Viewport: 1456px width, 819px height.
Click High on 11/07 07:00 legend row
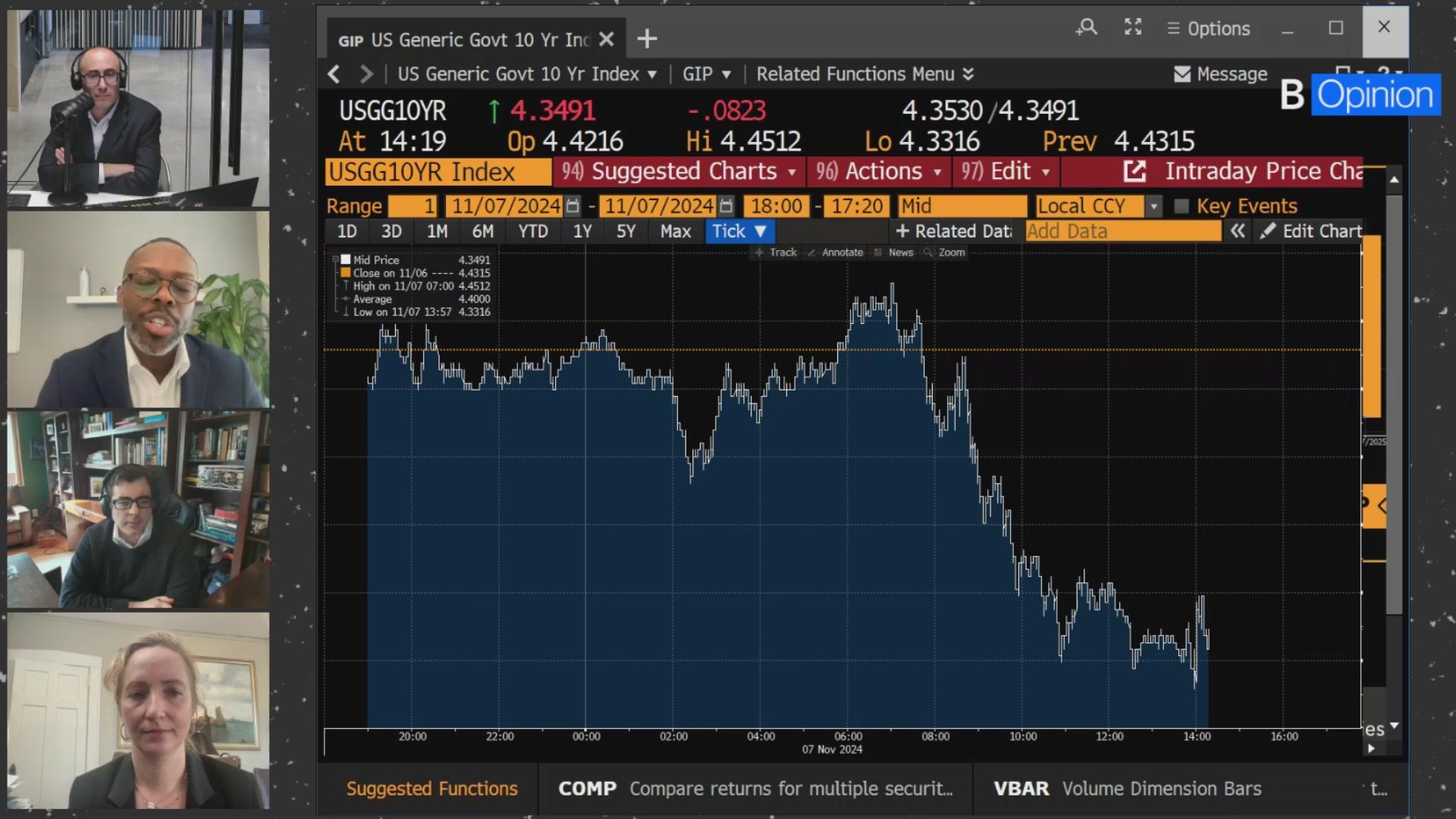click(x=416, y=286)
